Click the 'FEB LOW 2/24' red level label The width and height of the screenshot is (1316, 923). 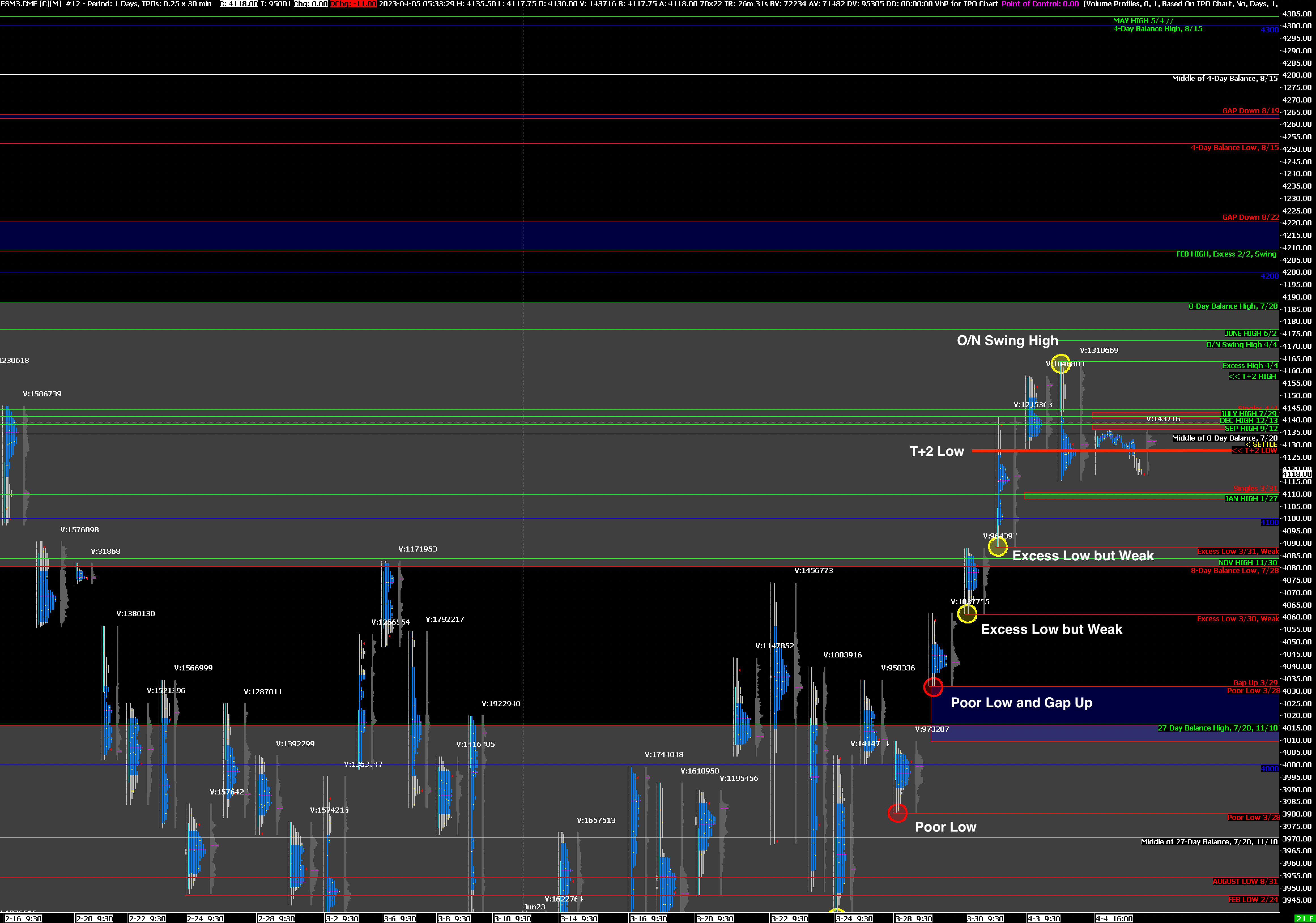[x=1253, y=900]
